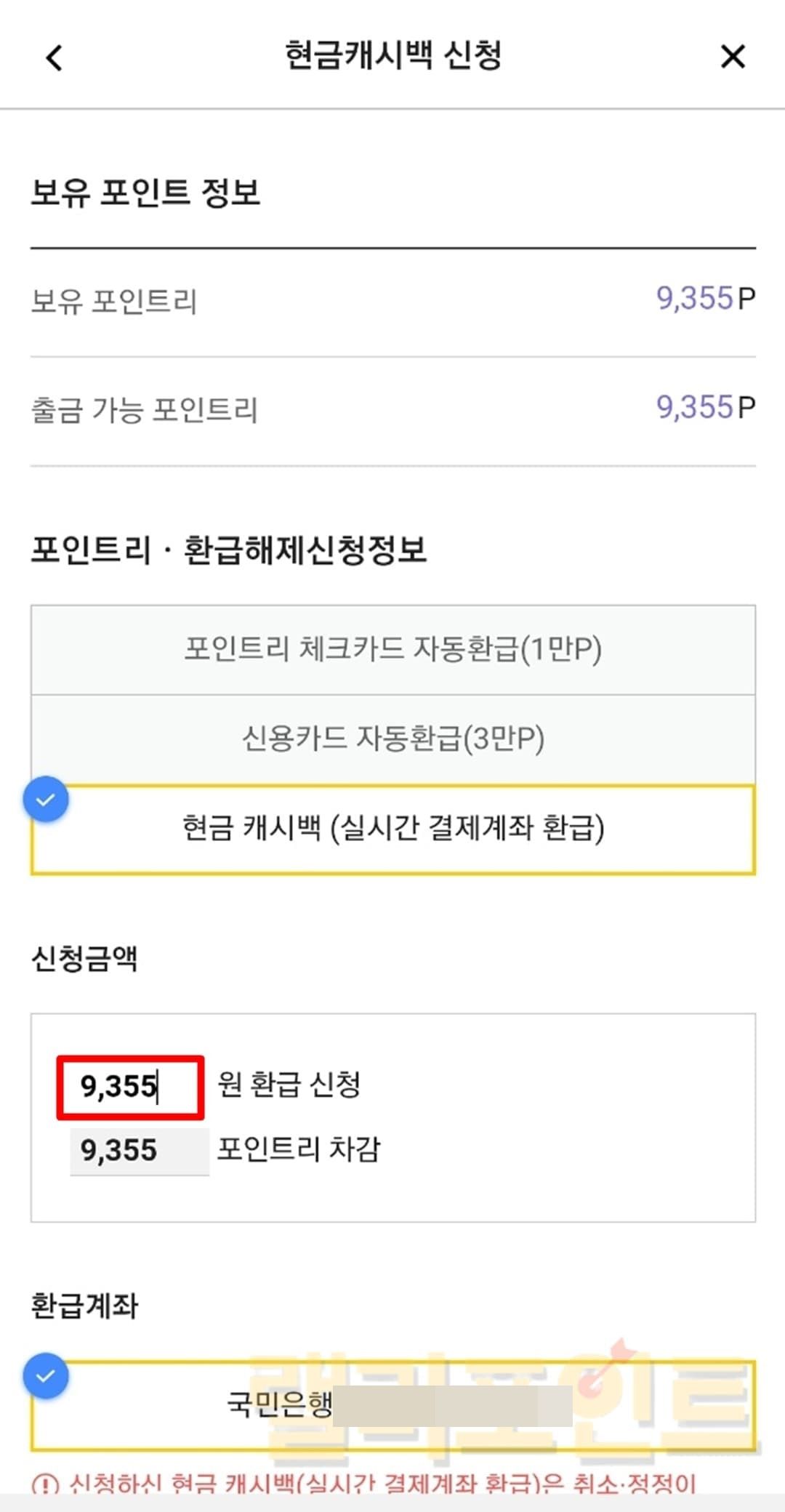
Task: Go back using the left arrow
Action: click(x=55, y=57)
